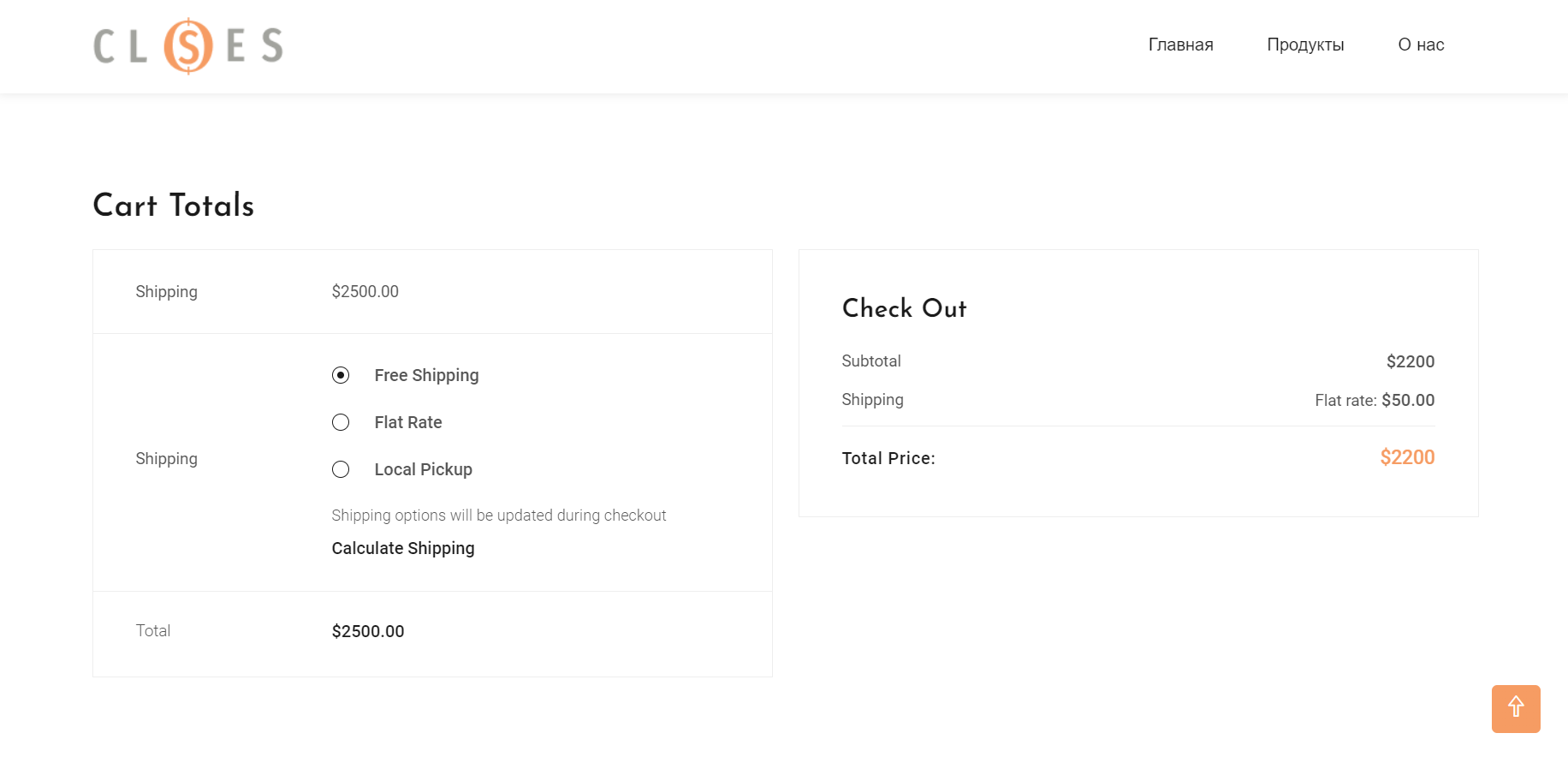The width and height of the screenshot is (1568, 763).
Task: Click the Local Pickup label text
Action: point(423,469)
